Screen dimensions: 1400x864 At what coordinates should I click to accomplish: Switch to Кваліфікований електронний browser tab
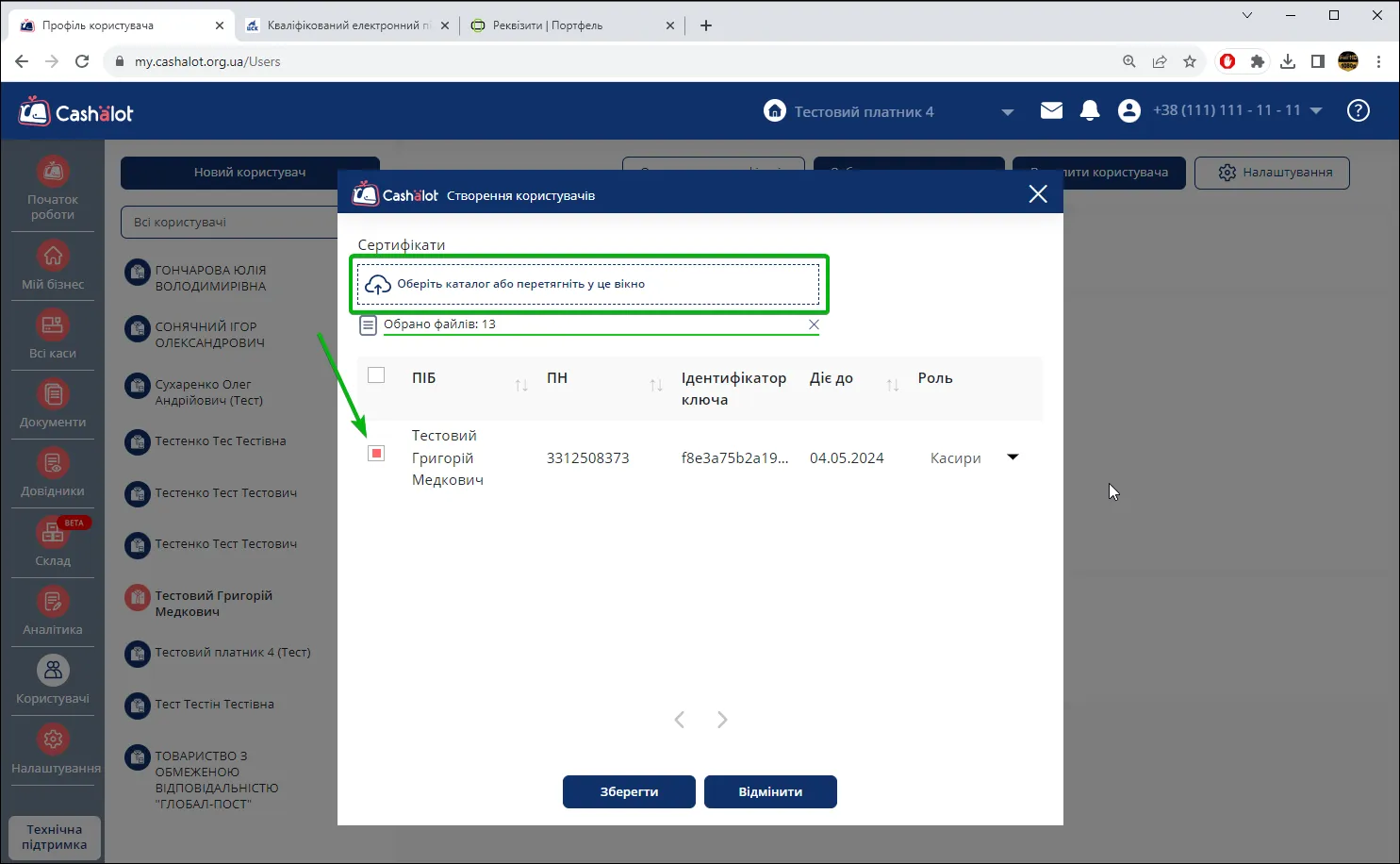tap(347, 25)
